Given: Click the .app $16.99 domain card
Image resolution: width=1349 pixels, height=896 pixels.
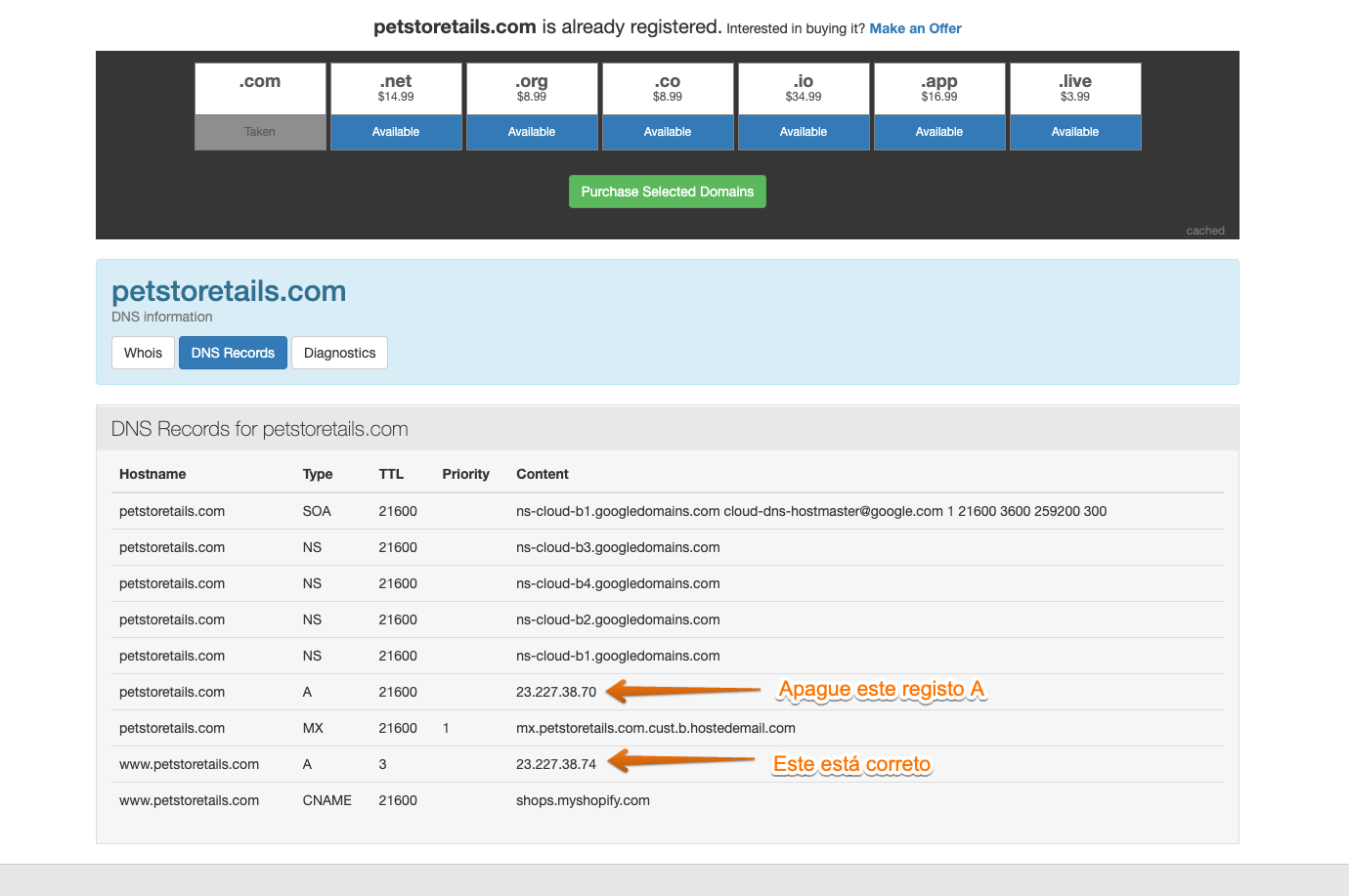Looking at the screenshot, I should point(939,89).
